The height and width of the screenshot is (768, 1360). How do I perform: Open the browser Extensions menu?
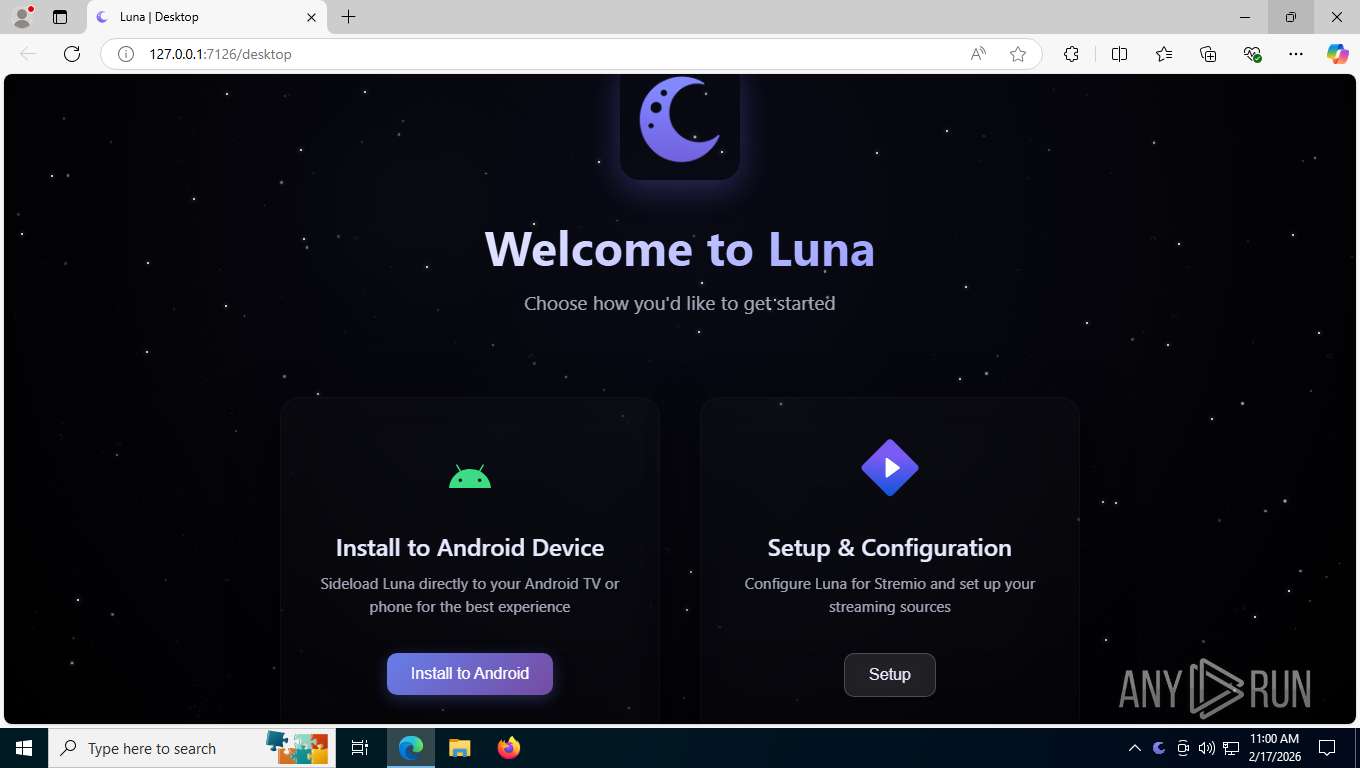click(x=1071, y=54)
